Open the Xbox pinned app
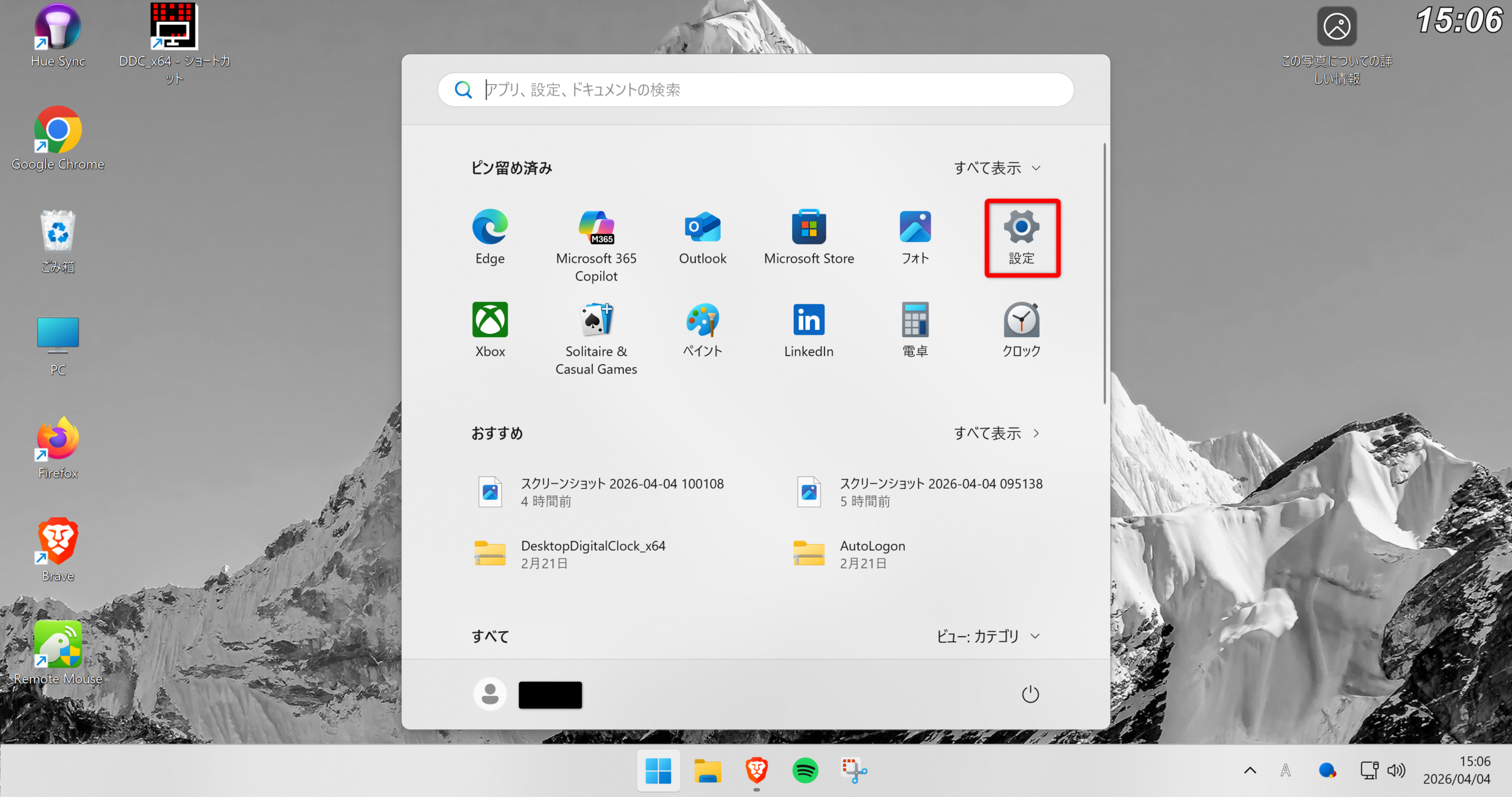Screen dimensions: 1512x797 490,330
